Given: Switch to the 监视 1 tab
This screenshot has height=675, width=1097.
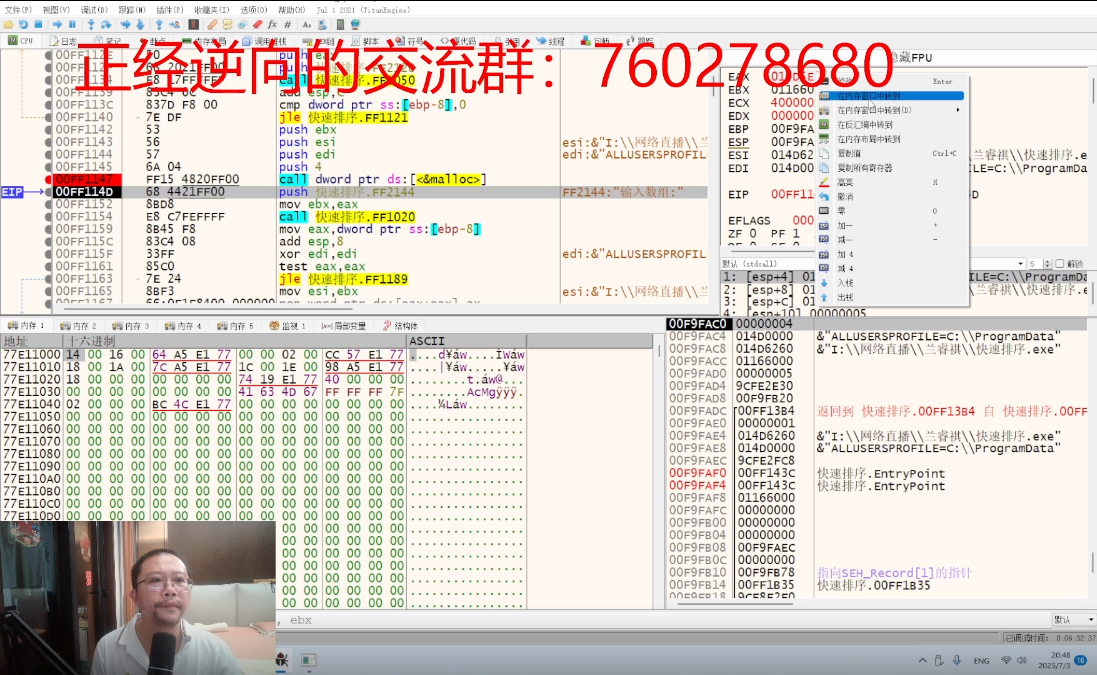Looking at the screenshot, I should point(288,326).
